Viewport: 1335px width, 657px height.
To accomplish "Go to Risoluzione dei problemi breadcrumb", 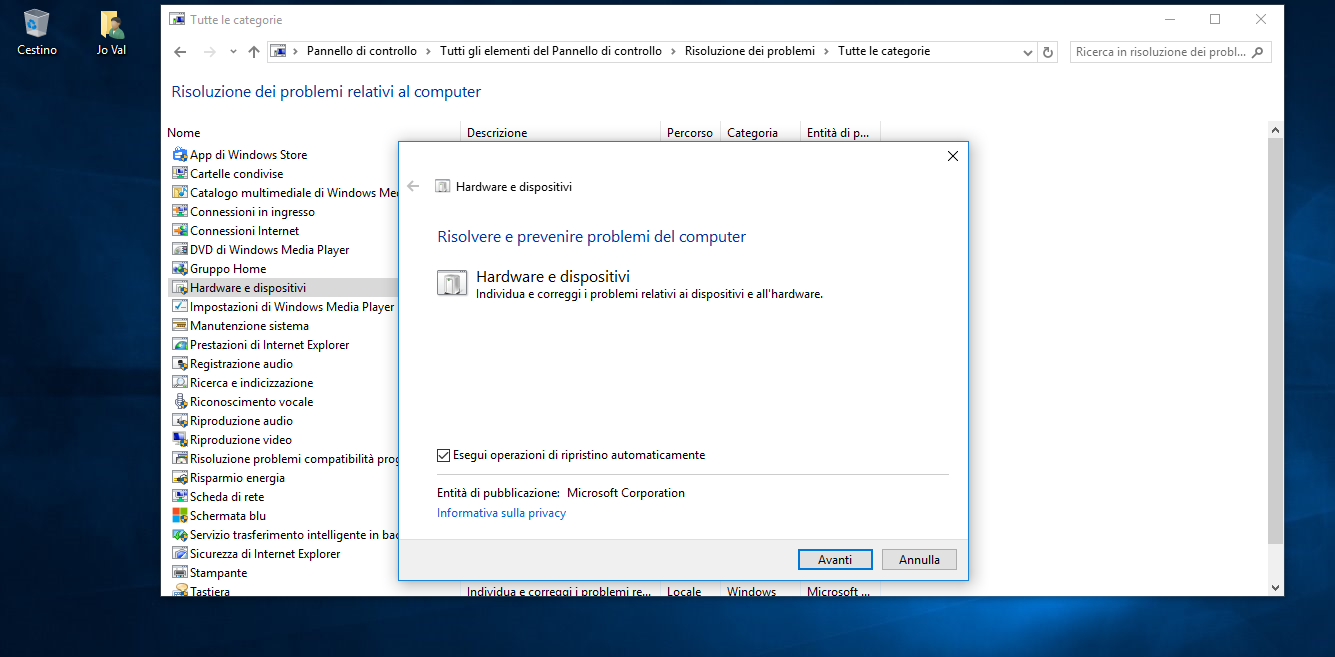I will tap(750, 51).
